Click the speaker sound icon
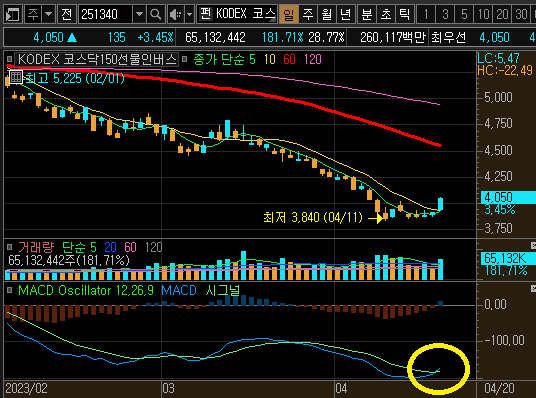 click(x=176, y=14)
